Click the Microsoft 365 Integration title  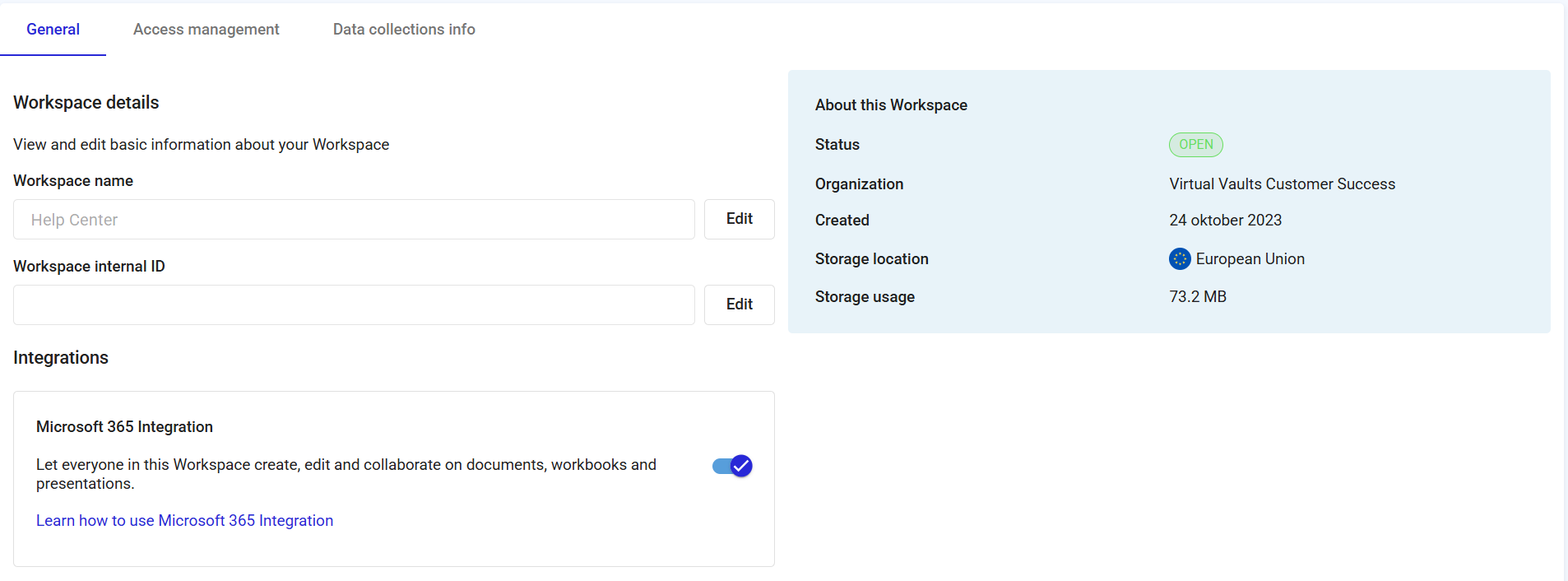tap(124, 427)
